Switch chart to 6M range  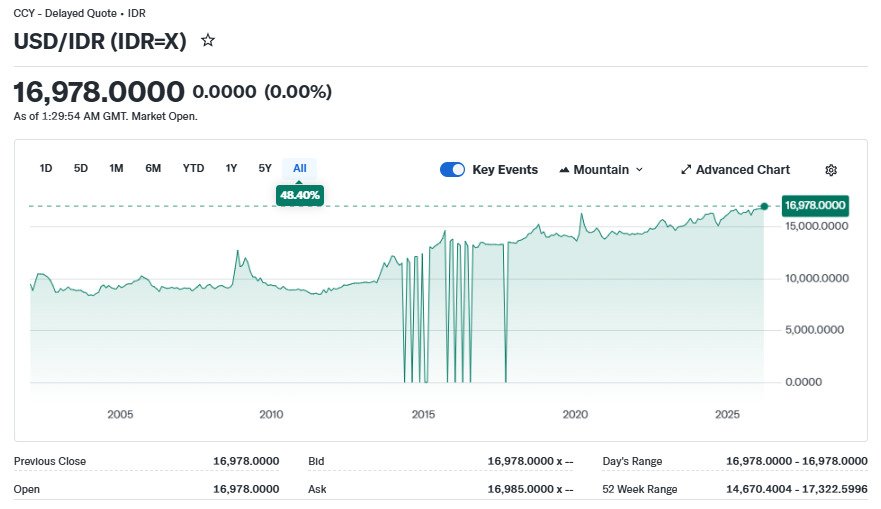pyautogui.click(x=153, y=168)
